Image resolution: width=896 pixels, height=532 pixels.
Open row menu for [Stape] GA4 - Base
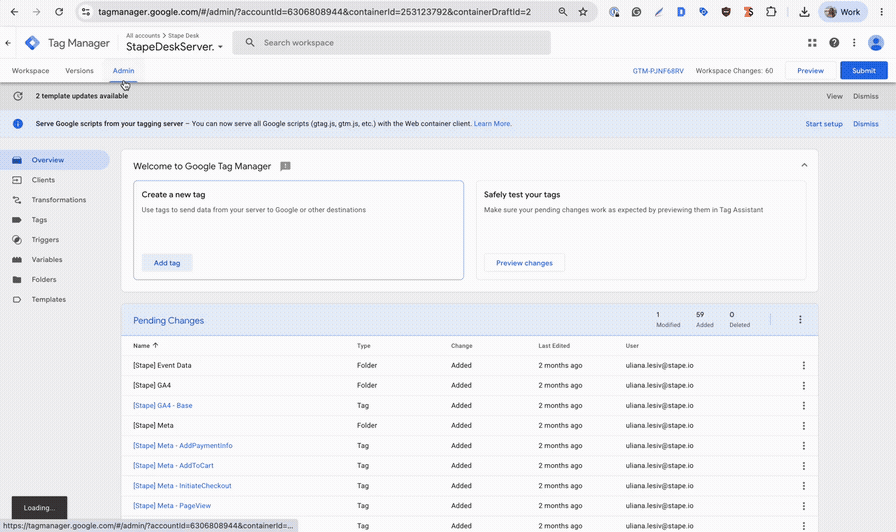(803, 406)
